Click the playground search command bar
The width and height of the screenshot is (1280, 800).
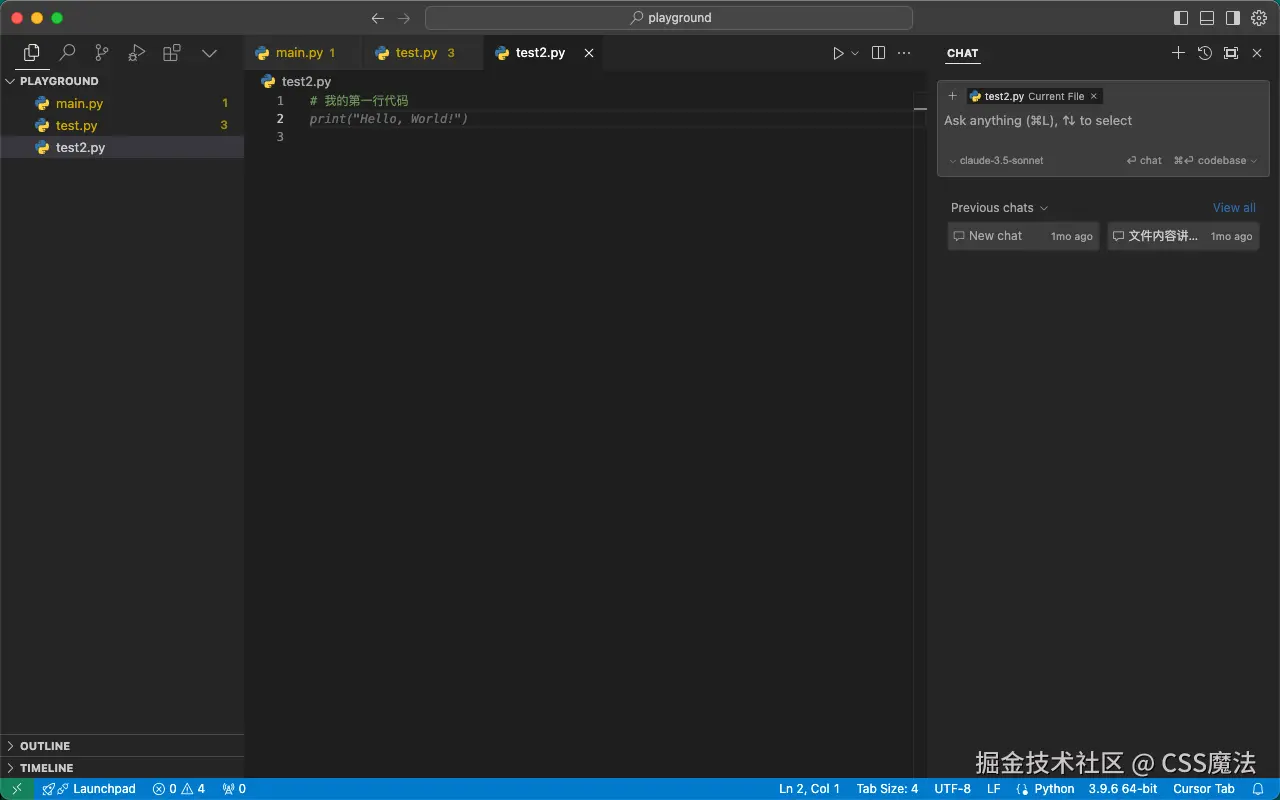click(669, 18)
